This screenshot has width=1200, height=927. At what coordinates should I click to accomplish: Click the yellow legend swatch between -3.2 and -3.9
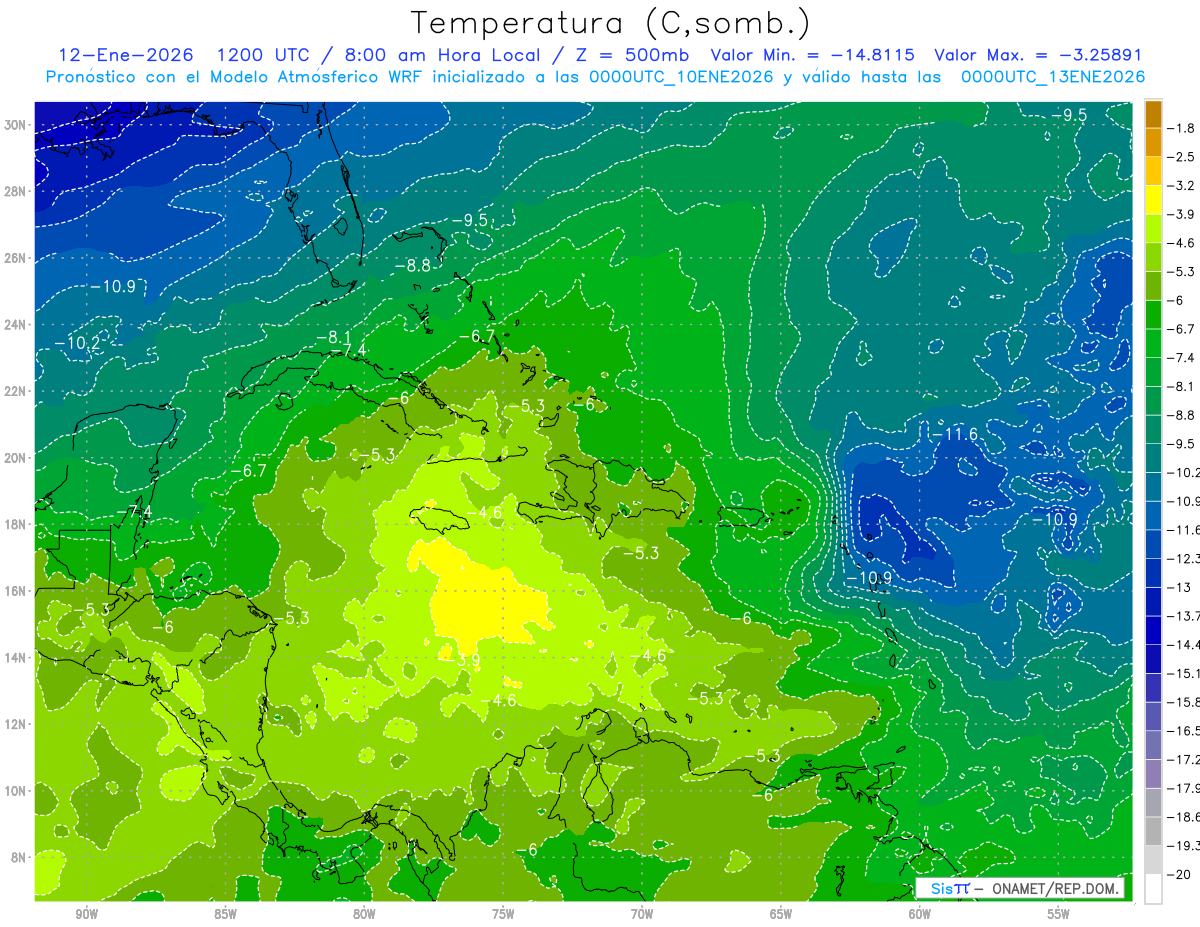[1153, 199]
